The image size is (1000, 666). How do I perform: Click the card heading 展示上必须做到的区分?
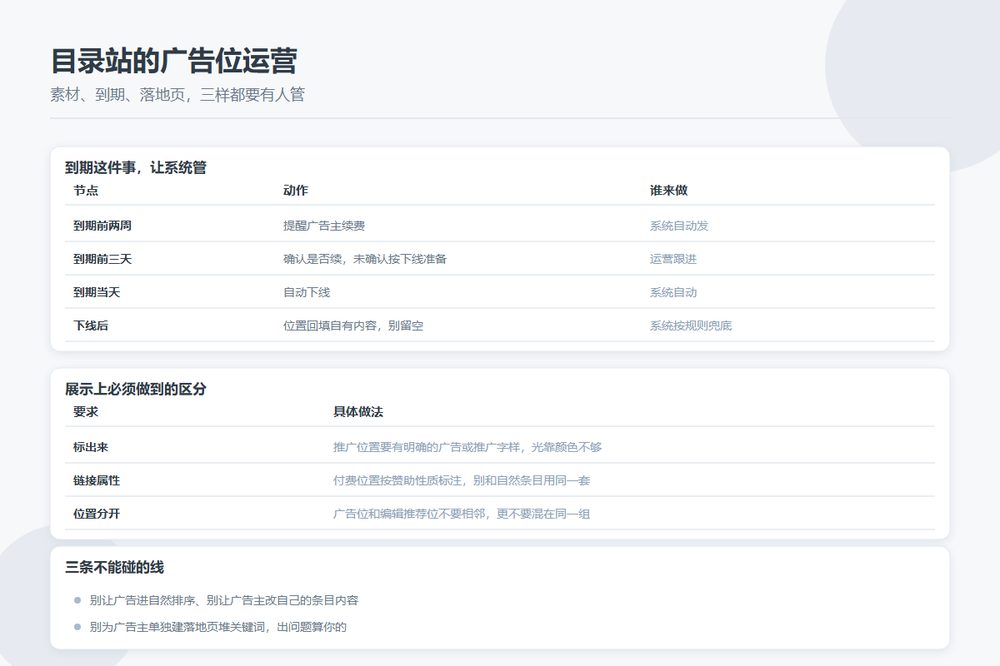pyautogui.click(x=136, y=389)
